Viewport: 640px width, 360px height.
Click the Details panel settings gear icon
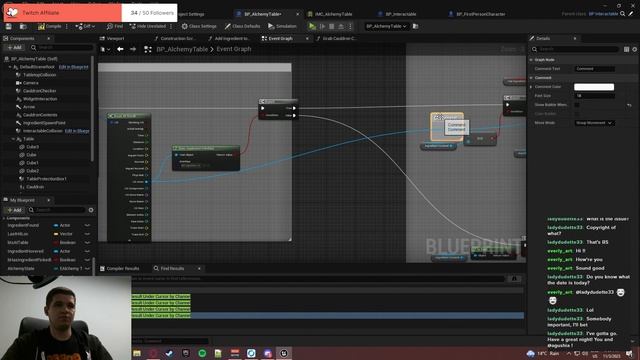click(x=635, y=49)
